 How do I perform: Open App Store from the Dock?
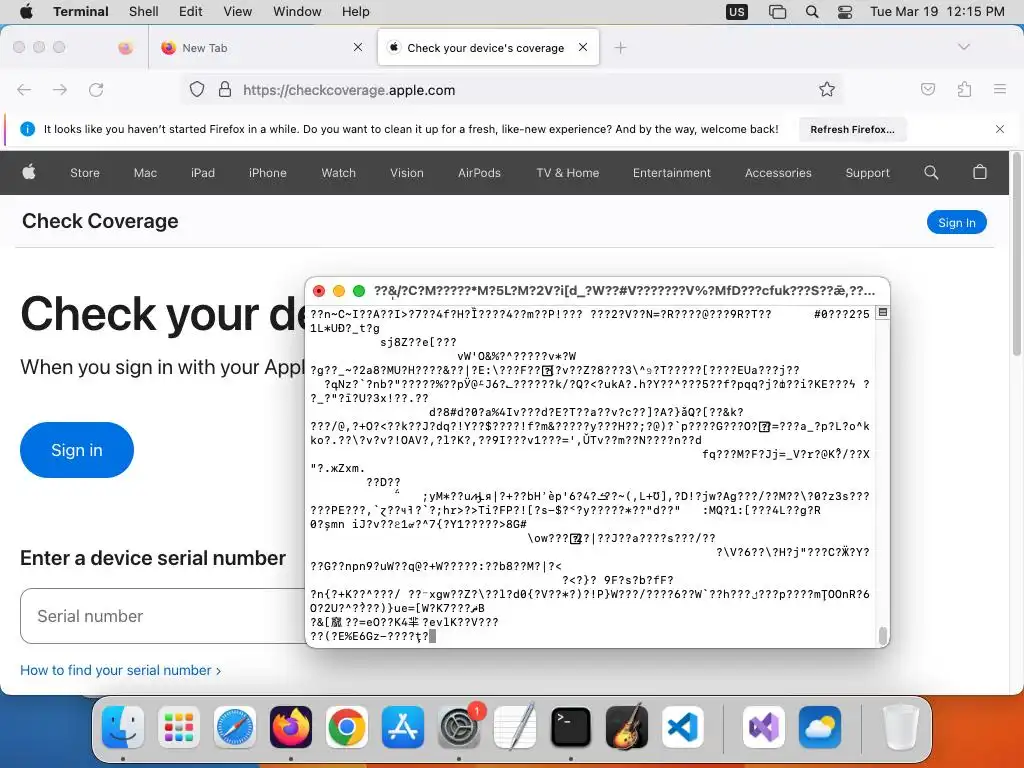(x=403, y=727)
